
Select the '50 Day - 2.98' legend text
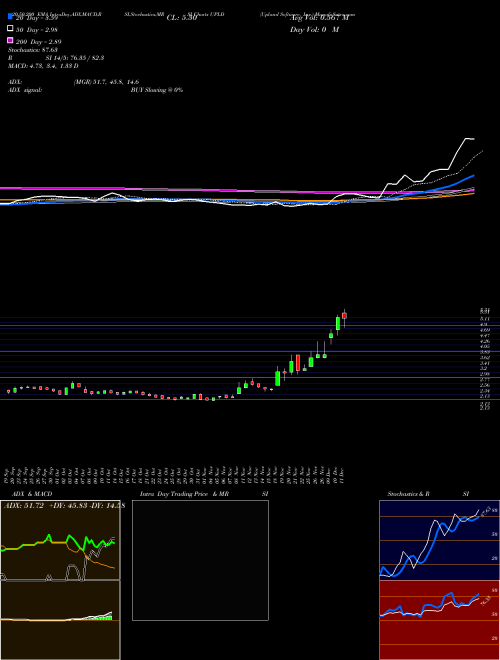[36, 30]
